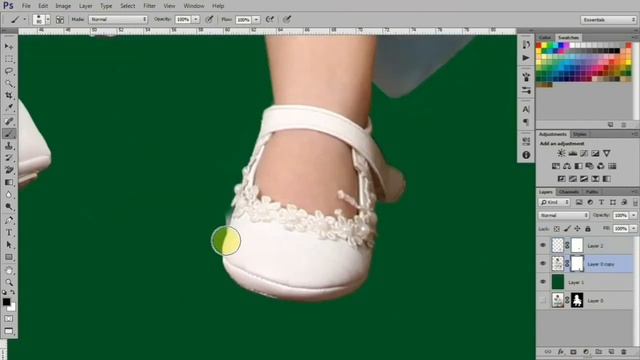The height and width of the screenshot is (360, 640).
Task: Select the History Brush tool
Action: (x=9, y=158)
